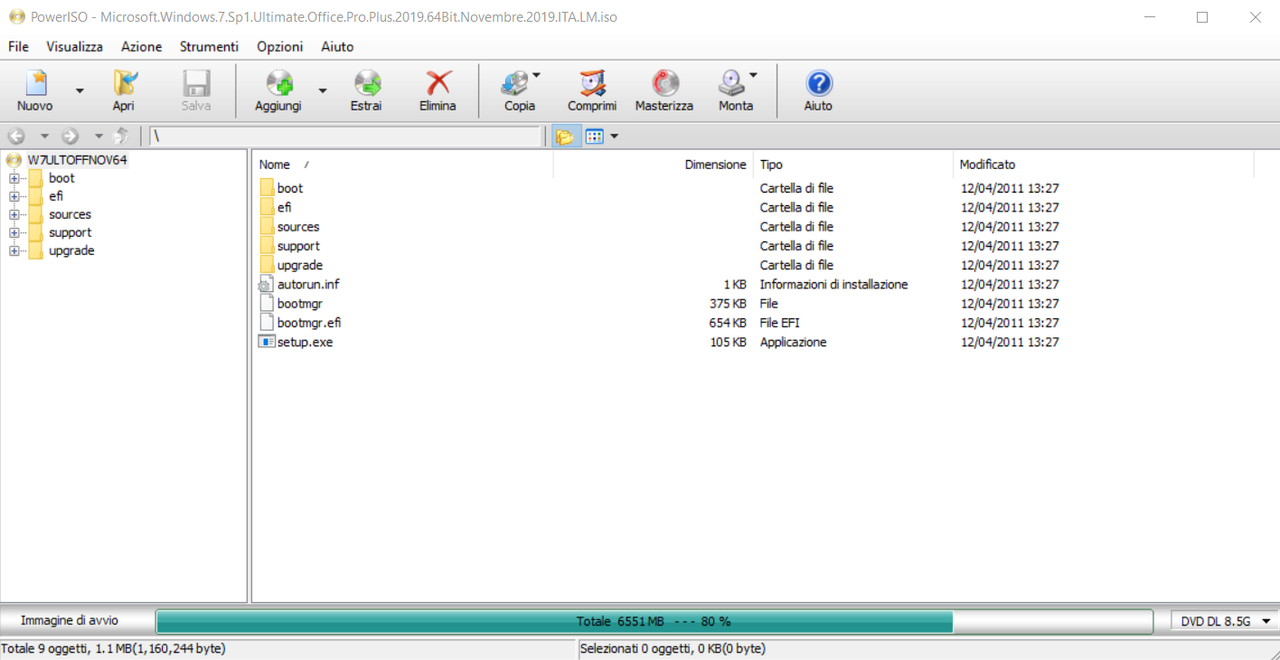
Task: Open the File menu
Action: 18,47
